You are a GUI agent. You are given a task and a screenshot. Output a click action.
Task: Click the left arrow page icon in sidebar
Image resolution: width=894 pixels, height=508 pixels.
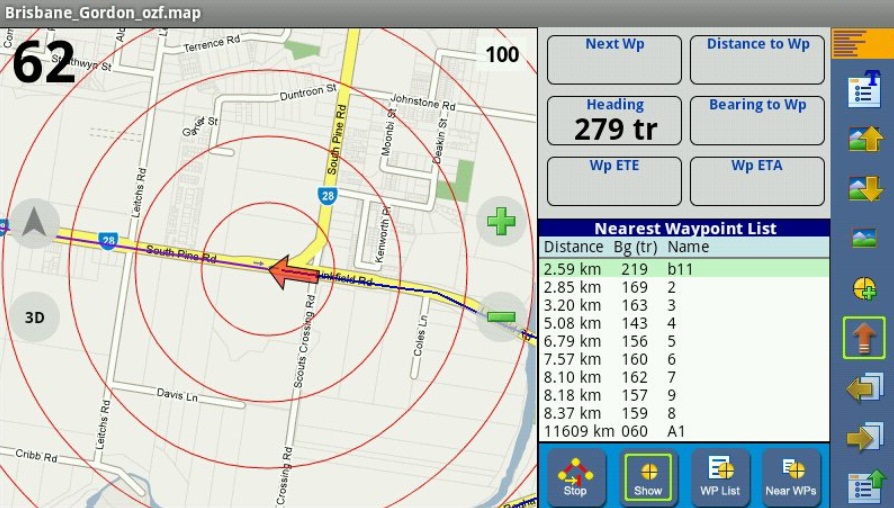(x=864, y=387)
